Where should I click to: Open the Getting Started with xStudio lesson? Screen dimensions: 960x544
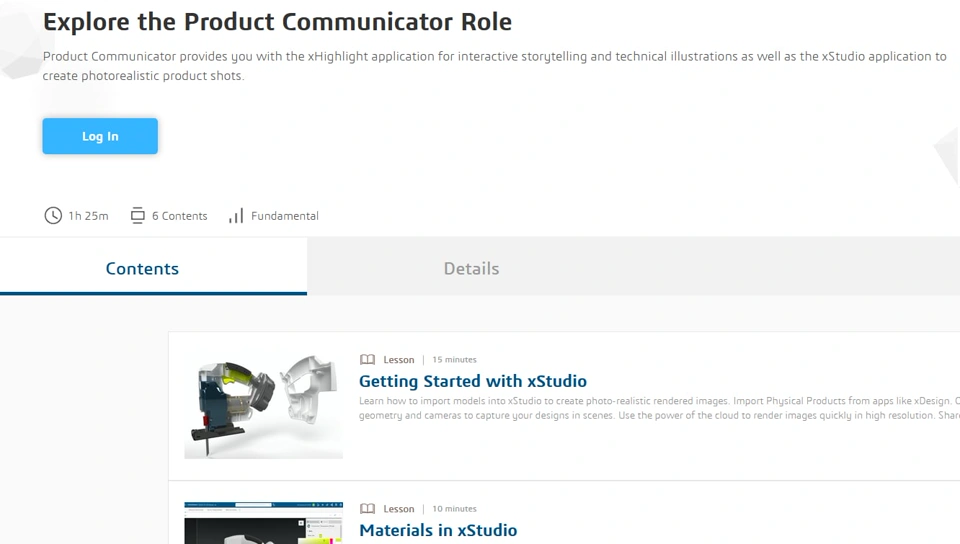pos(472,381)
